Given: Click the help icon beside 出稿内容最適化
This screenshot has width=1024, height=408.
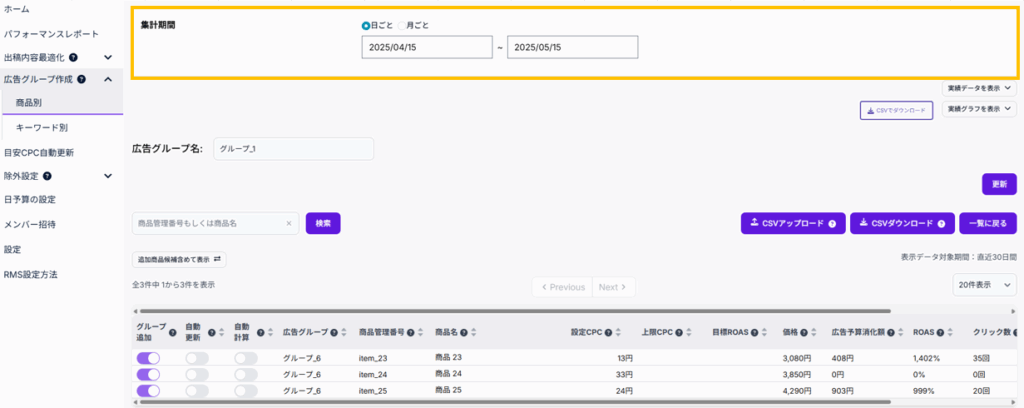Looking at the screenshot, I should (x=74, y=58).
